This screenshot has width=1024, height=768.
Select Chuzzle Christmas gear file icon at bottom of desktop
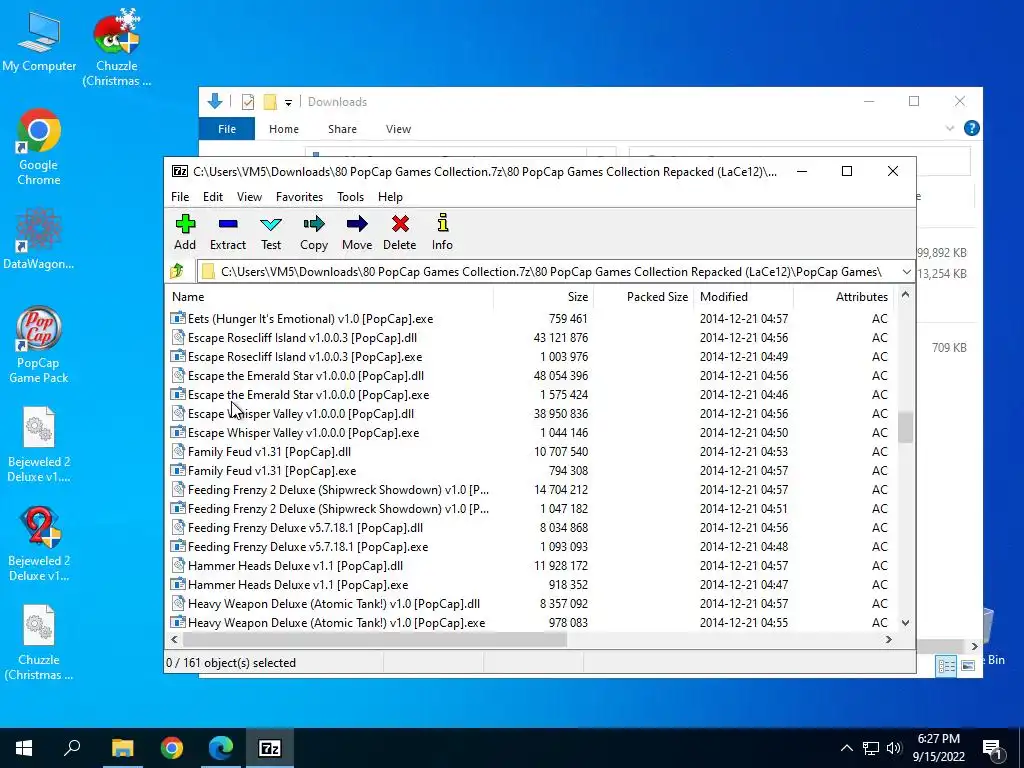[x=39, y=643]
